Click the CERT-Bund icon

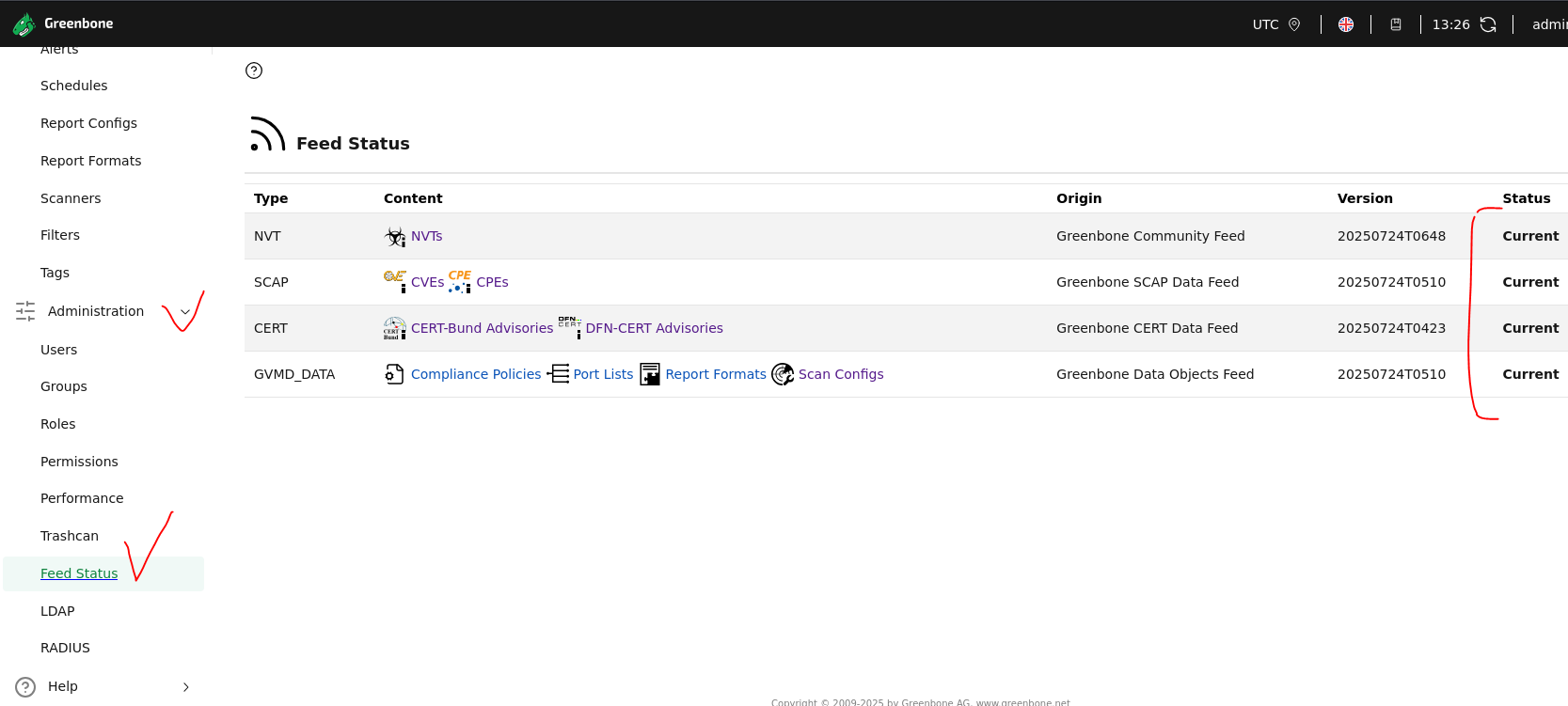[395, 328]
